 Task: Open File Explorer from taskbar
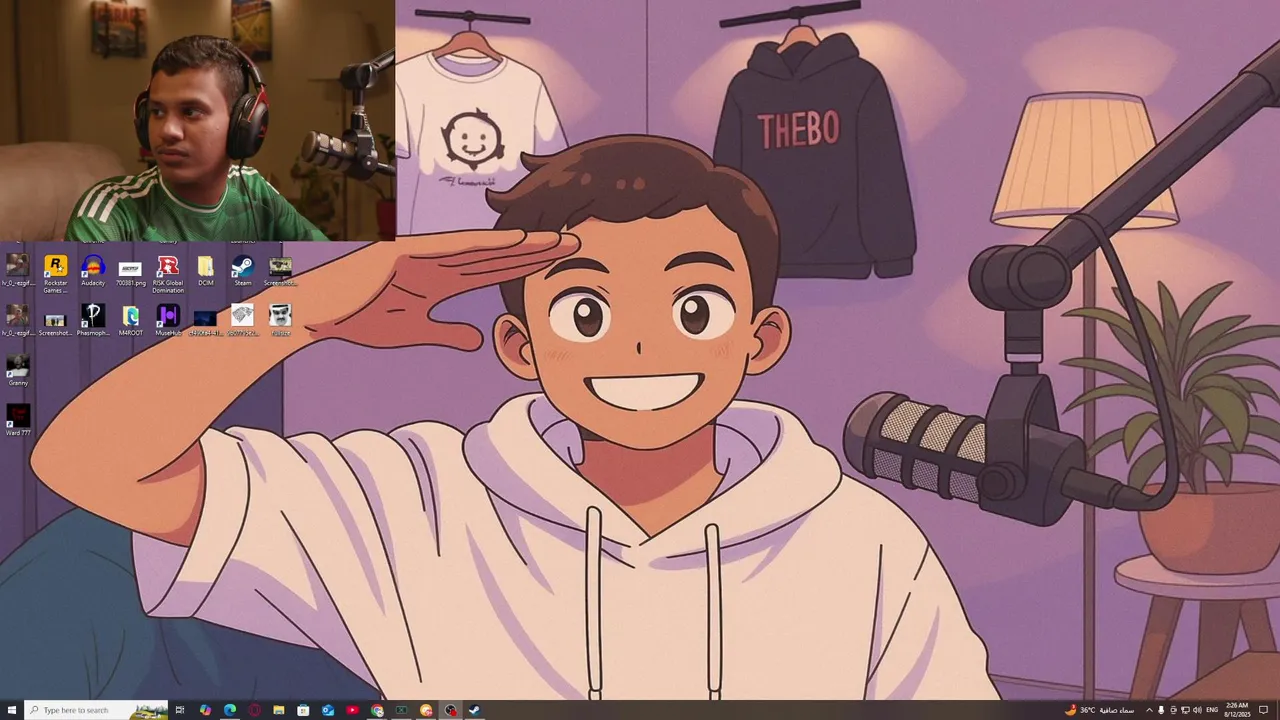[x=279, y=710]
